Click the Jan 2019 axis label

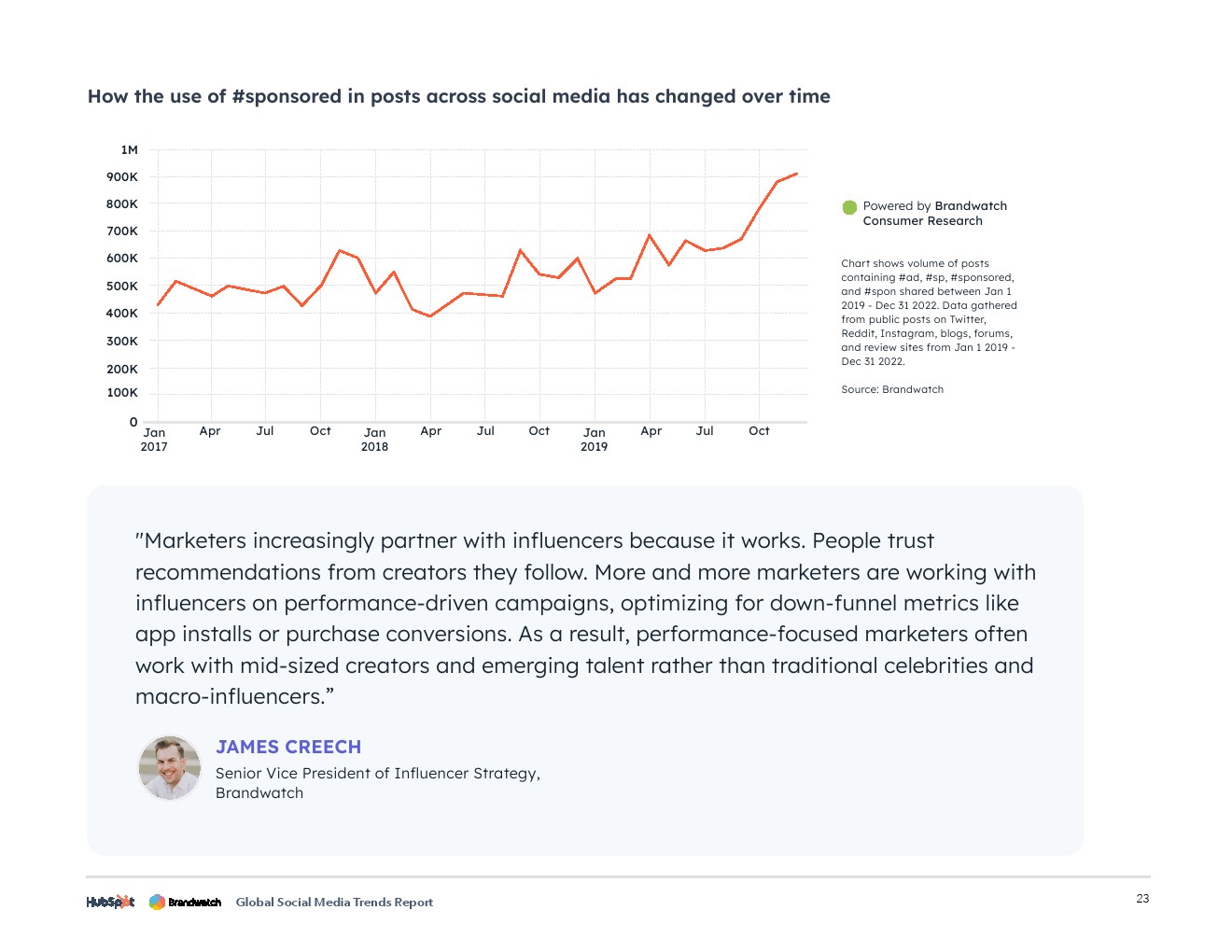point(594,440)
